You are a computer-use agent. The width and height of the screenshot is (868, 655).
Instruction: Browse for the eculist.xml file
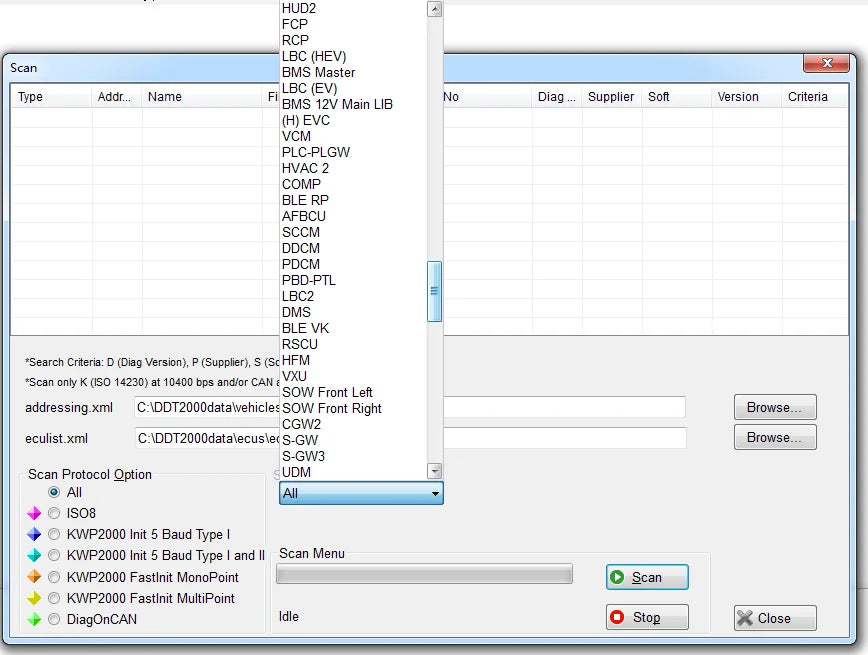pos(775,437)
